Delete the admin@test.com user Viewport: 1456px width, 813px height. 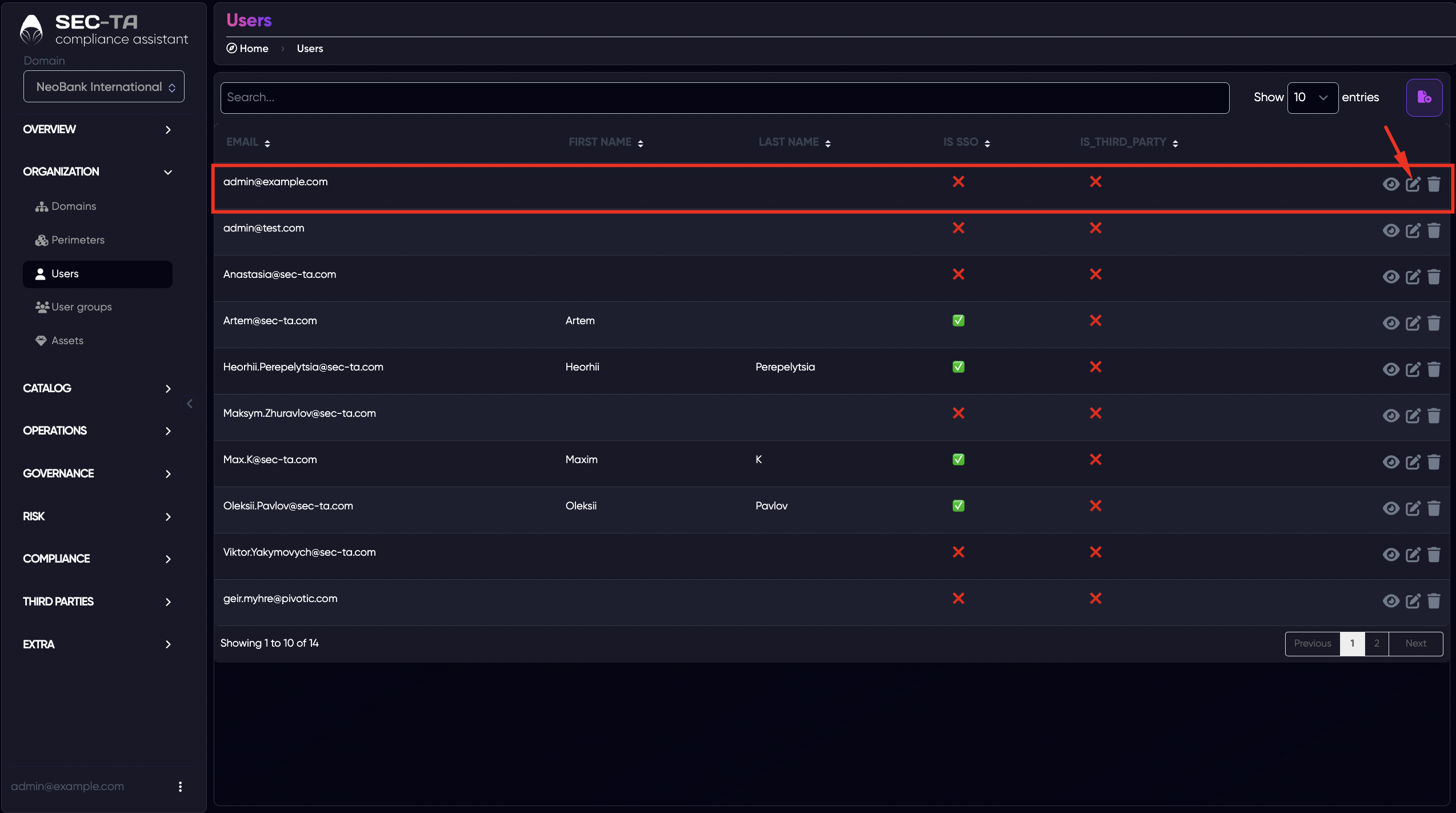pos(1434,230)
